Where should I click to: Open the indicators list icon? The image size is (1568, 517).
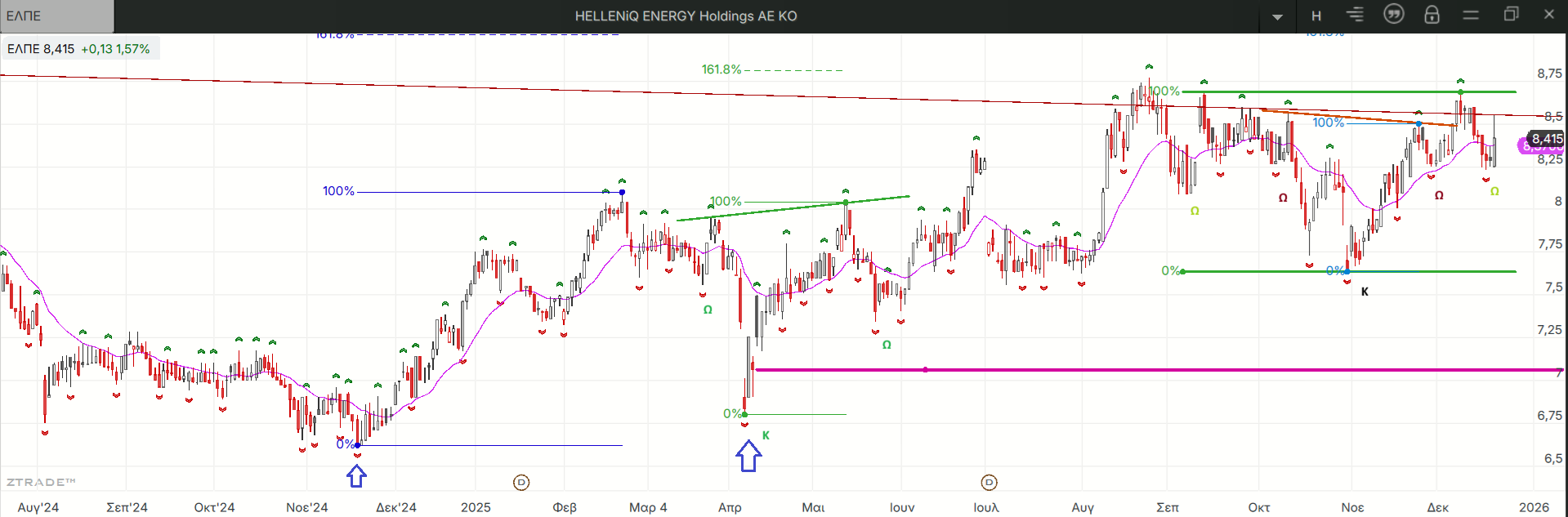pos(1355,15)
